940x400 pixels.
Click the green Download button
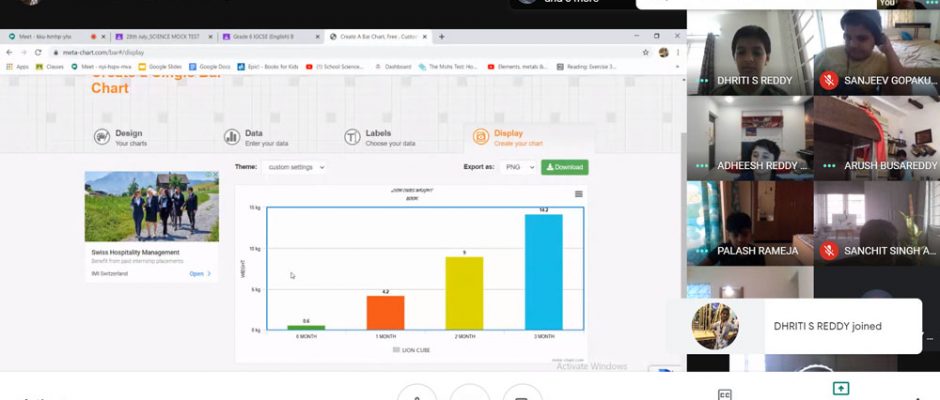pos(565,167)
